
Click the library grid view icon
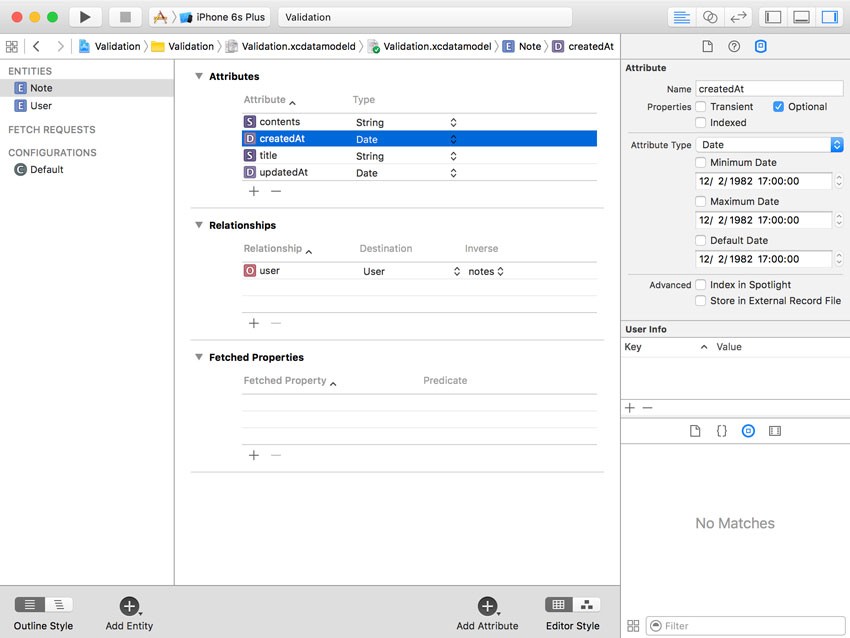[x=633, y=626]
